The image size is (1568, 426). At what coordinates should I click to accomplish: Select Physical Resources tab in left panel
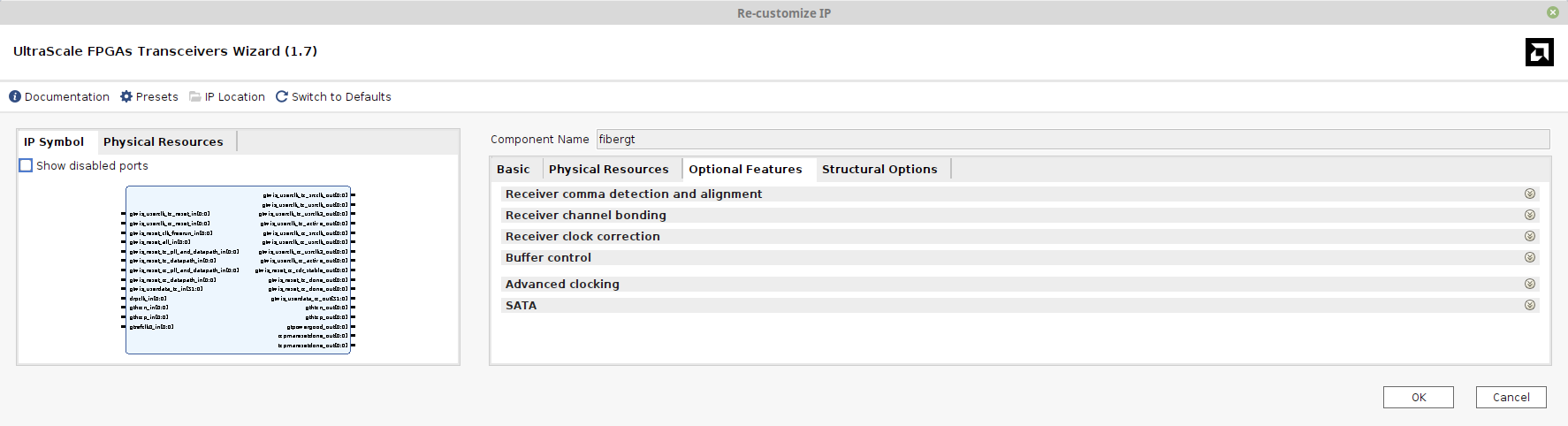point(164,141)
